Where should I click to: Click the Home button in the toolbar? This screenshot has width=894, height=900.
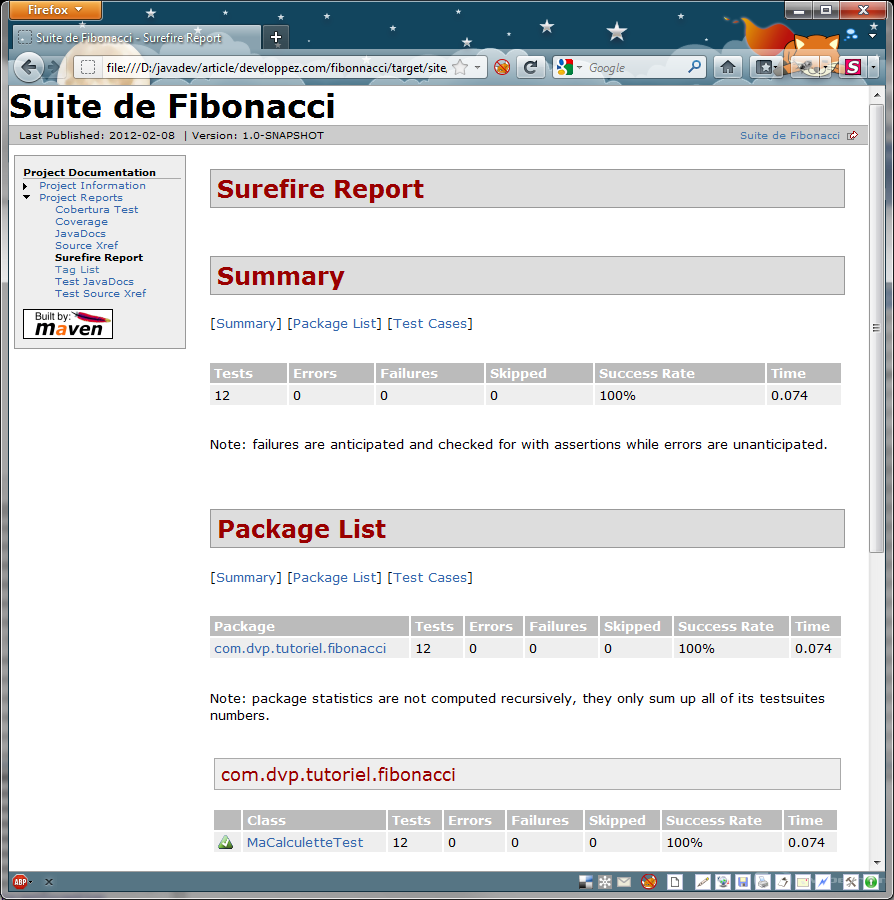point(728,67)
